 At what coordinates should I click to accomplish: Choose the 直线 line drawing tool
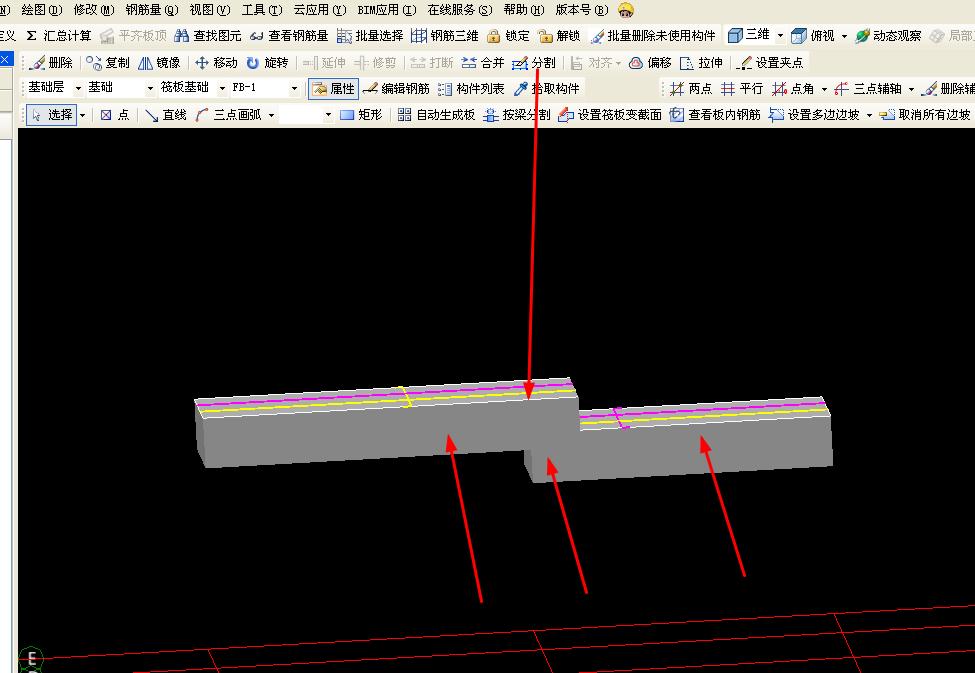point(165,115)
